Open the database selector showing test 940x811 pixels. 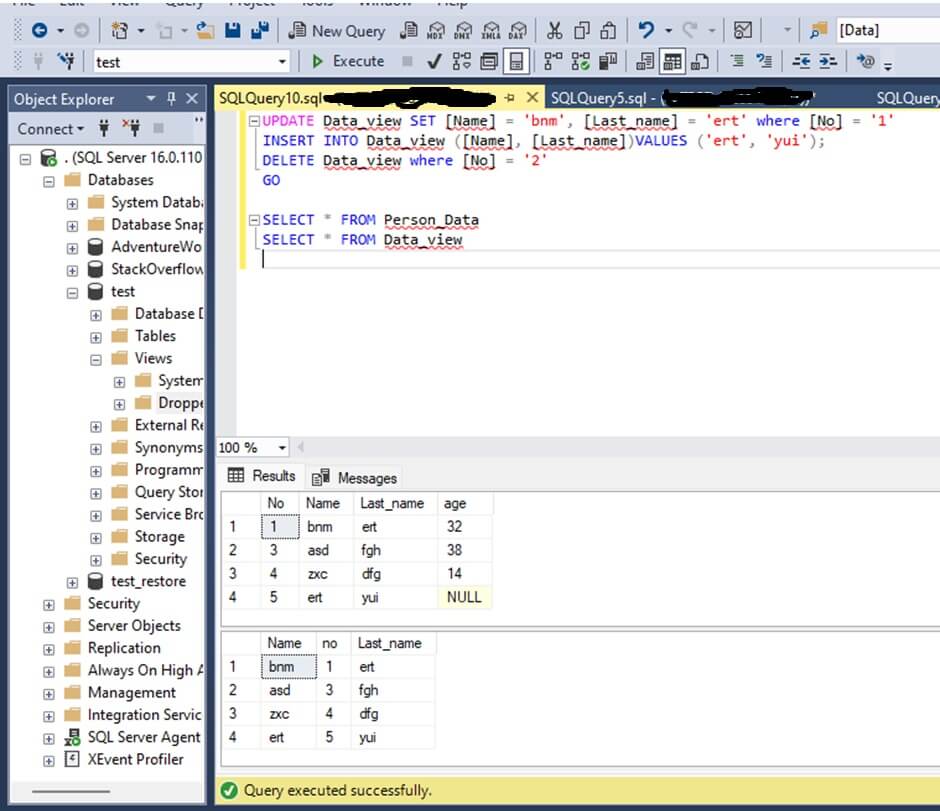(x=281, y=62)
